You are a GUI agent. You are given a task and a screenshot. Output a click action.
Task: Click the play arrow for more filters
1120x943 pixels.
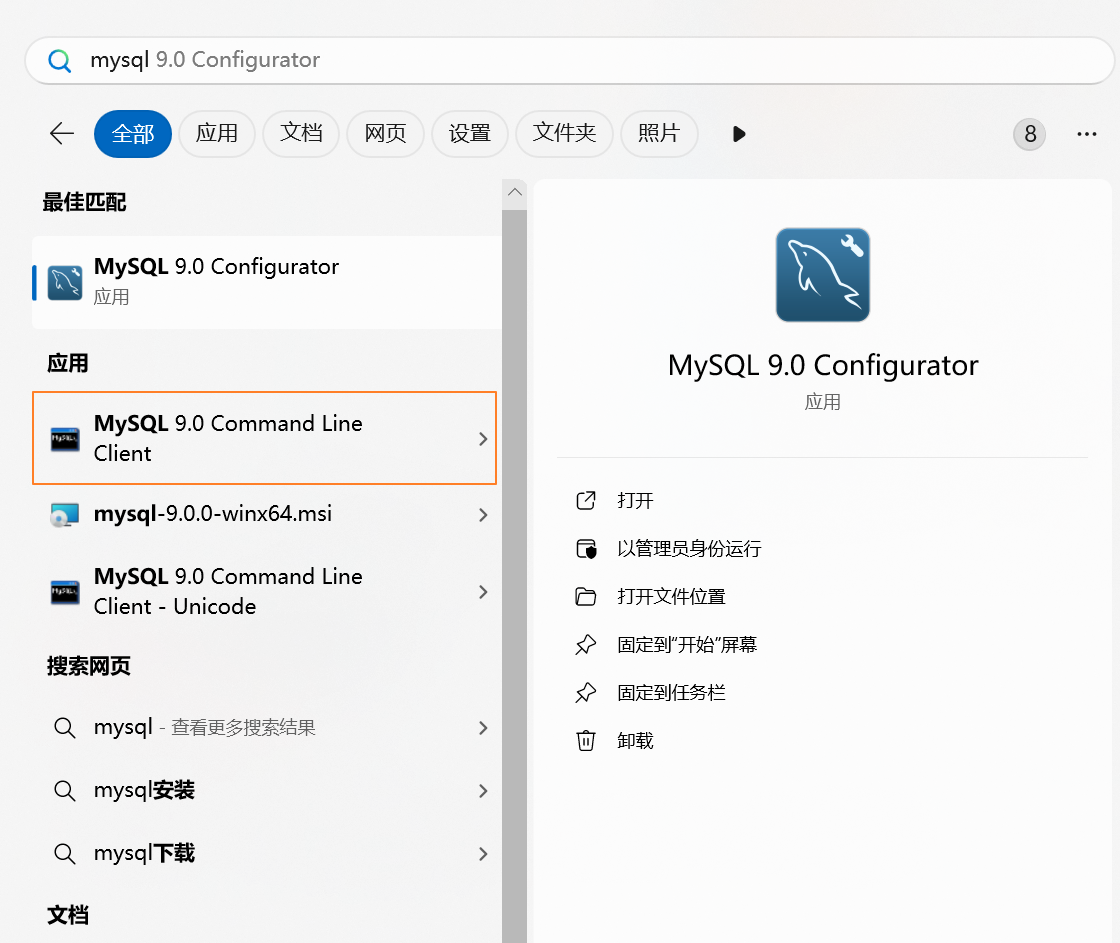(739, 134)
